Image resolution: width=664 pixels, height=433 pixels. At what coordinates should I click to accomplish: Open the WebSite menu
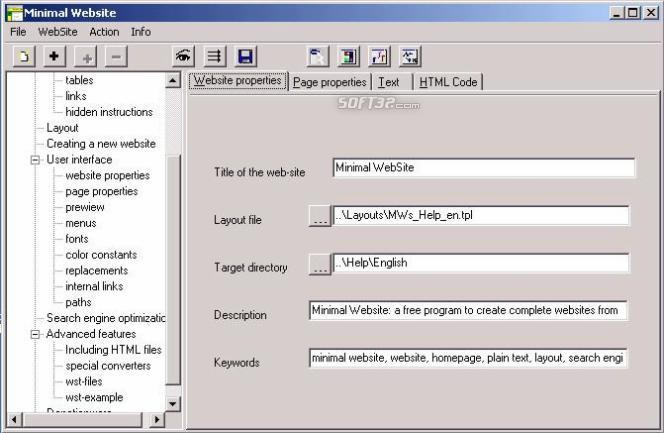(58, 32)
